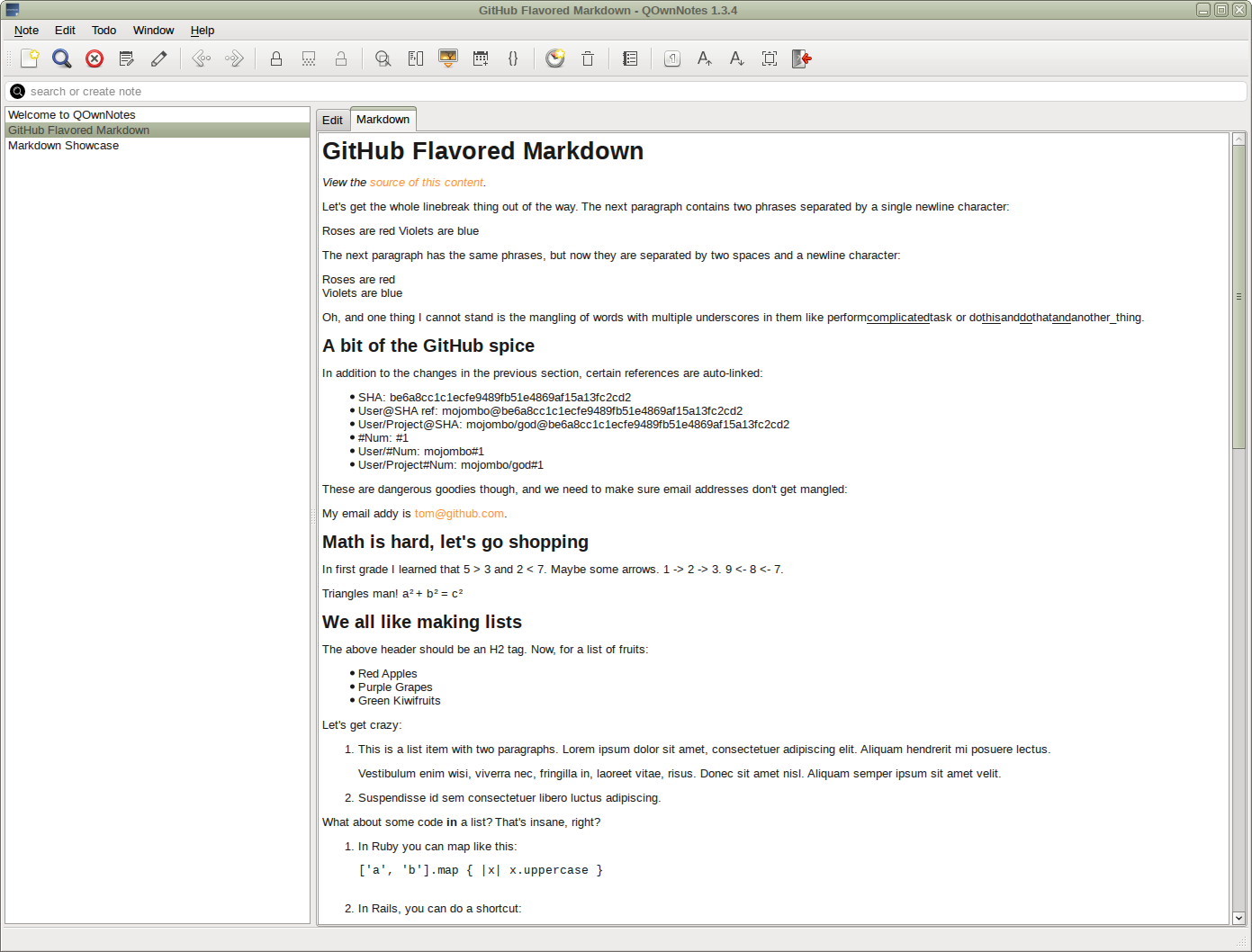The image size is (1252, 952).
Task: Select the GitHub Flavored Markdown note
Action: 158,130
